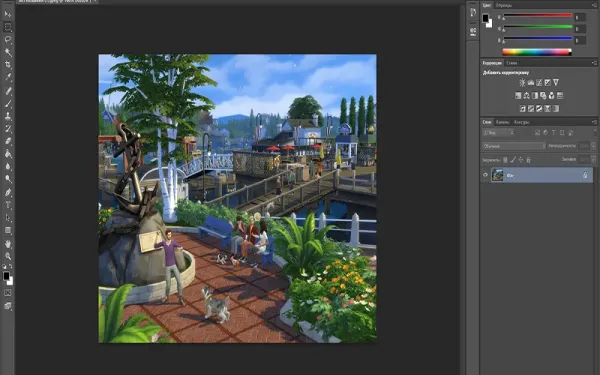Image resolution: width=600 pixels, height=375 pixels.
Task: Select the Hand tool
Action: pos(8,244)
